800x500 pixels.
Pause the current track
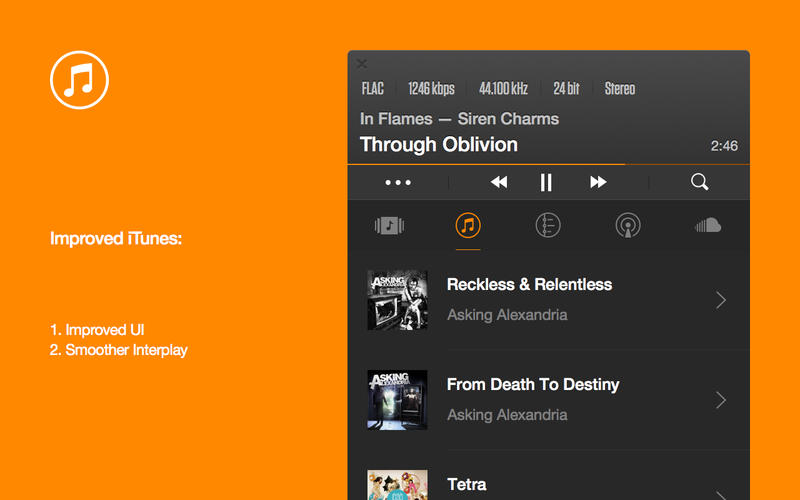546,182
